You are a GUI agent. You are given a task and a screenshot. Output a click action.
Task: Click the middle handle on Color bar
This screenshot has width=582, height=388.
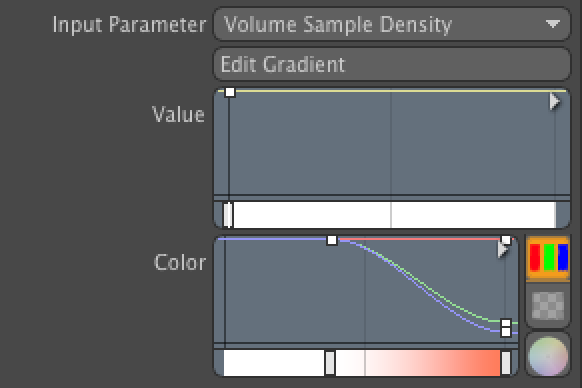pos(330,363)
